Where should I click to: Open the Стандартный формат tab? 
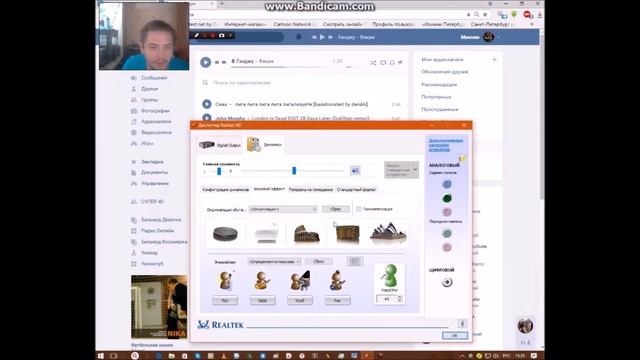[x=356, y=190]
